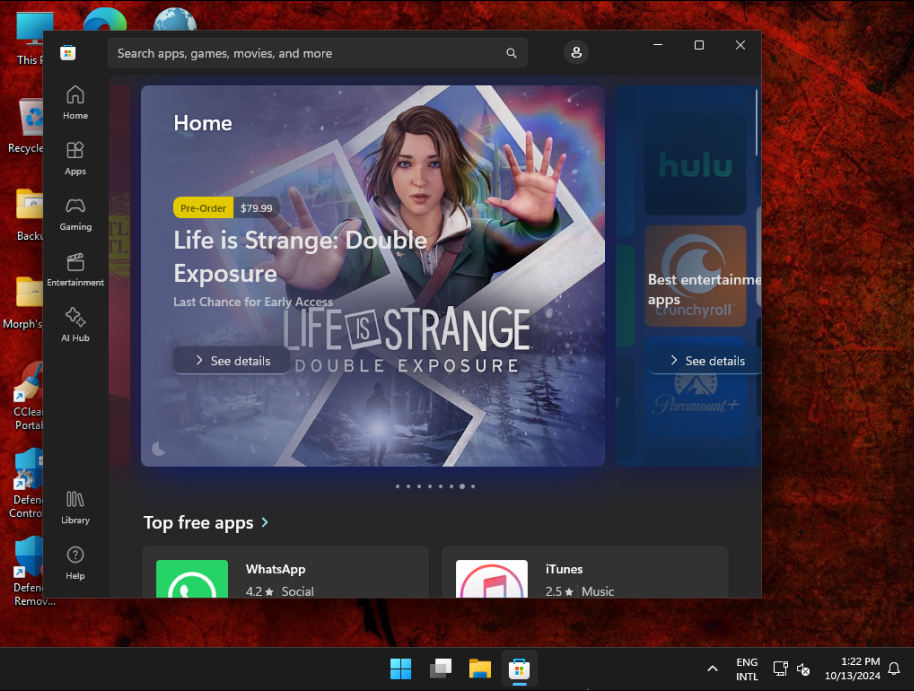
Task: Open network status tray icon
Action: [x=780, y=669]
